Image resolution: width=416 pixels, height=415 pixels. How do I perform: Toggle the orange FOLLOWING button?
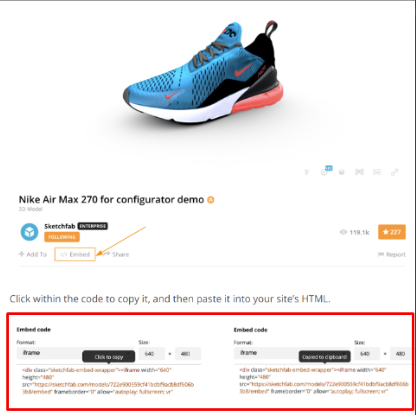(62, 237)
